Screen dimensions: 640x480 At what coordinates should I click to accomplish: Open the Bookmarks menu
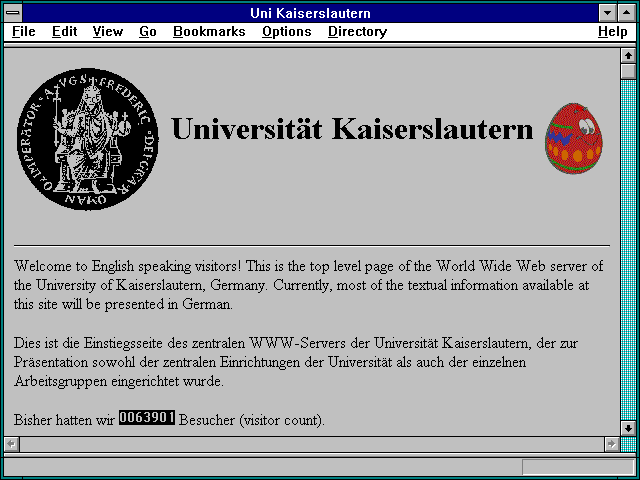pos(209,32)
